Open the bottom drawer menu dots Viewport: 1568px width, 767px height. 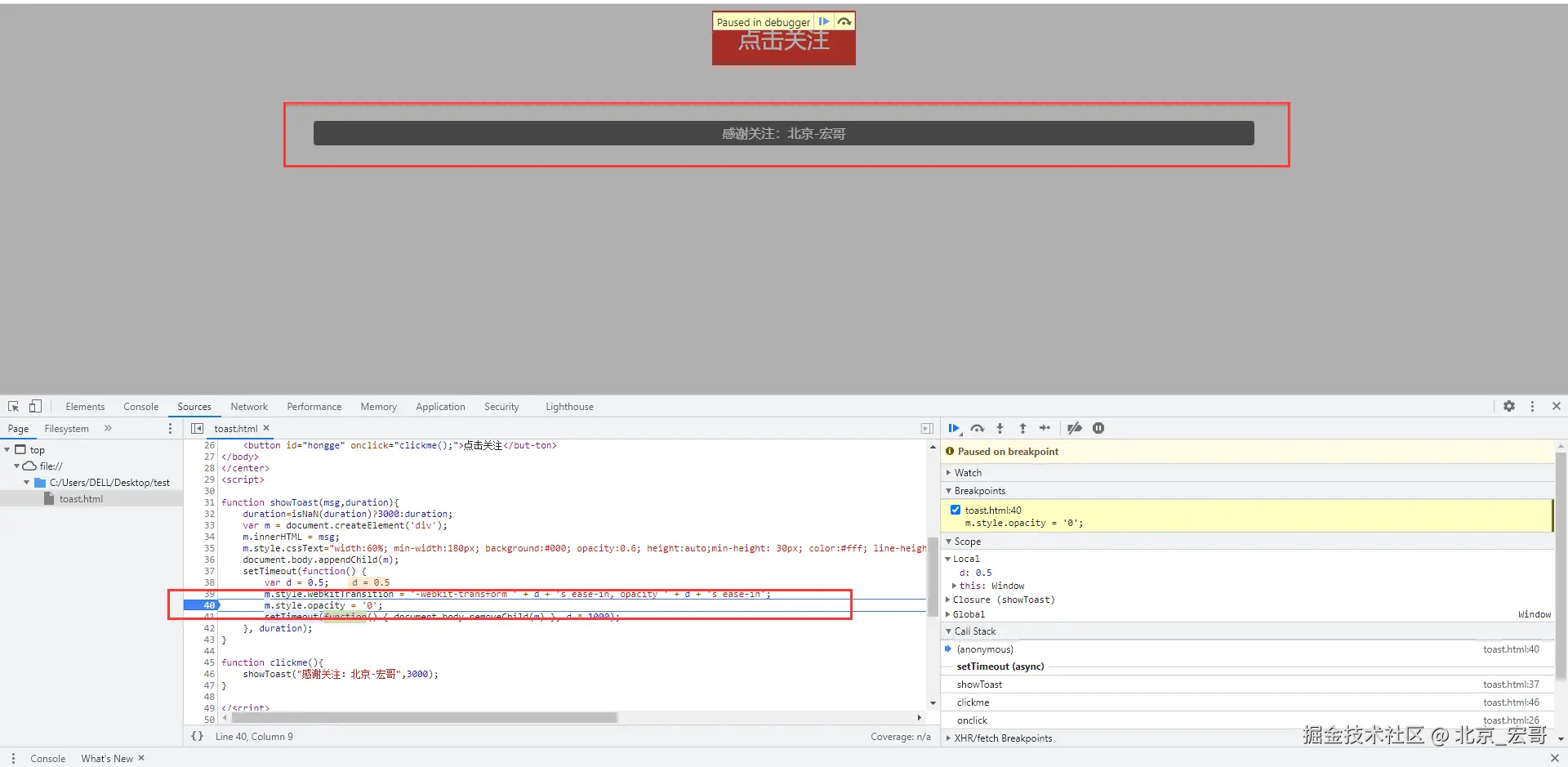coord(13,758)
